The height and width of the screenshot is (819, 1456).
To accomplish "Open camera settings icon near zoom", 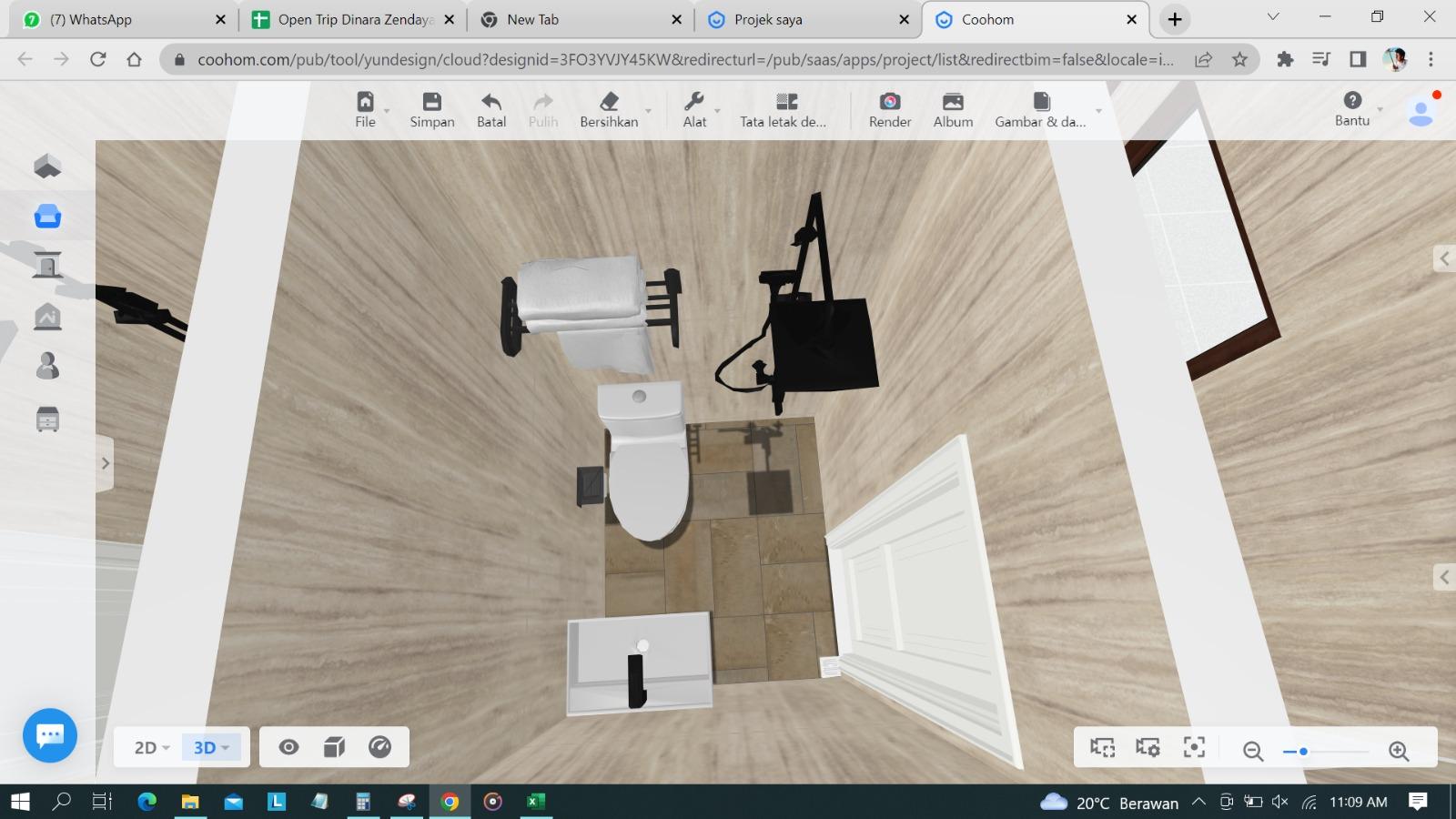I will (x=1148, y=748).
